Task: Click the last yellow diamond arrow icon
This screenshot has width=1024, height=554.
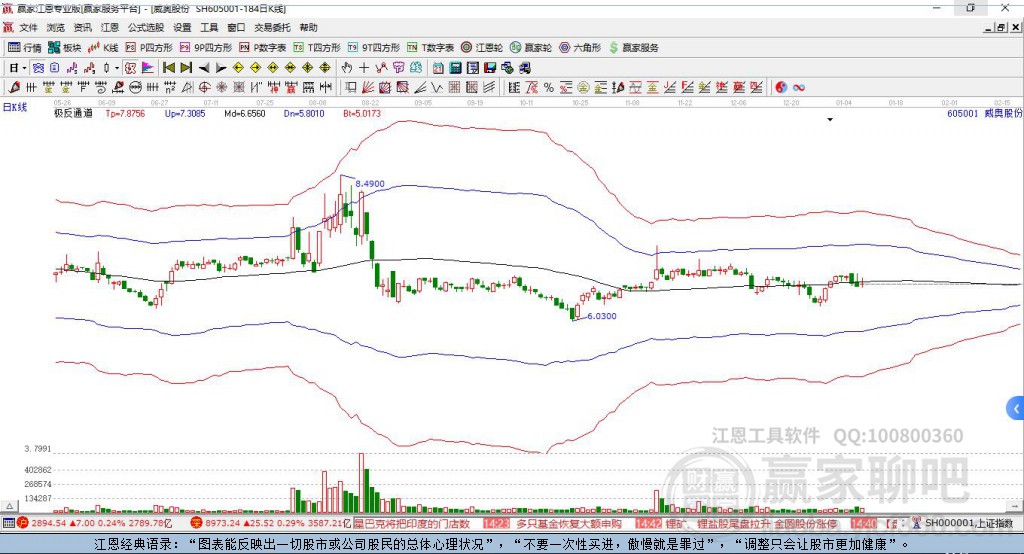Action: pyautogui.click(x=325, y=68)
